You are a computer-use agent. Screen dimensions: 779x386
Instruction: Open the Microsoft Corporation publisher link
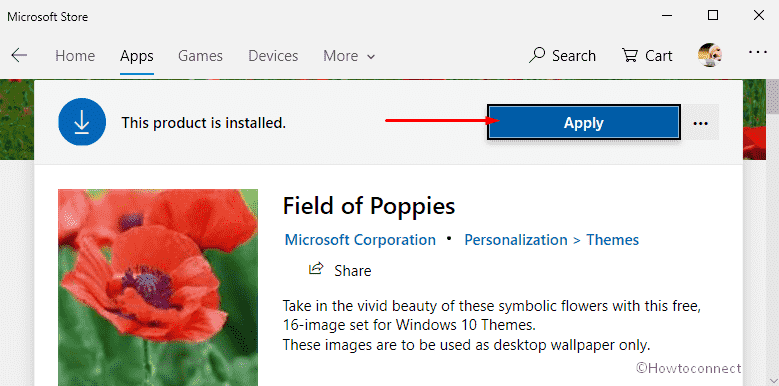pyautogui.click(x=360, y=240)
